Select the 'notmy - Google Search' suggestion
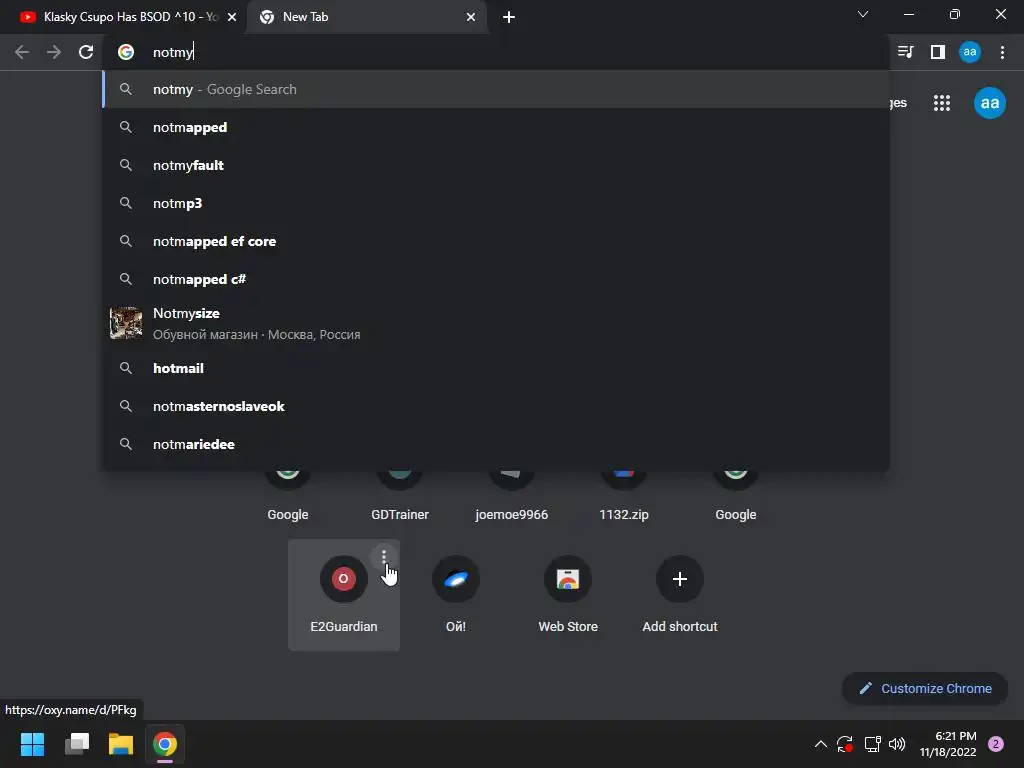 [496, 89]
